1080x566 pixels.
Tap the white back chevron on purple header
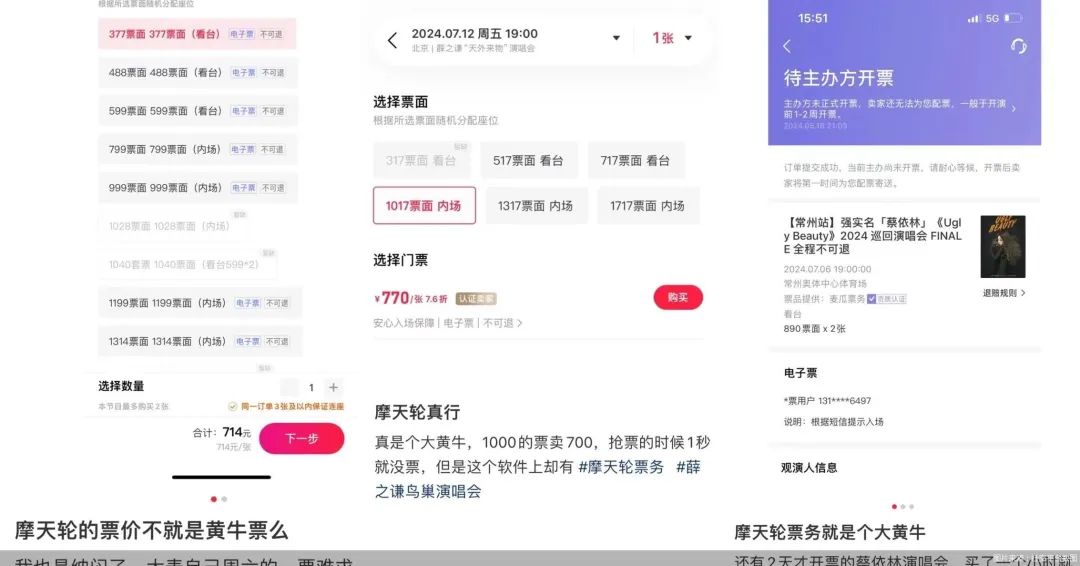coord(787,46)
